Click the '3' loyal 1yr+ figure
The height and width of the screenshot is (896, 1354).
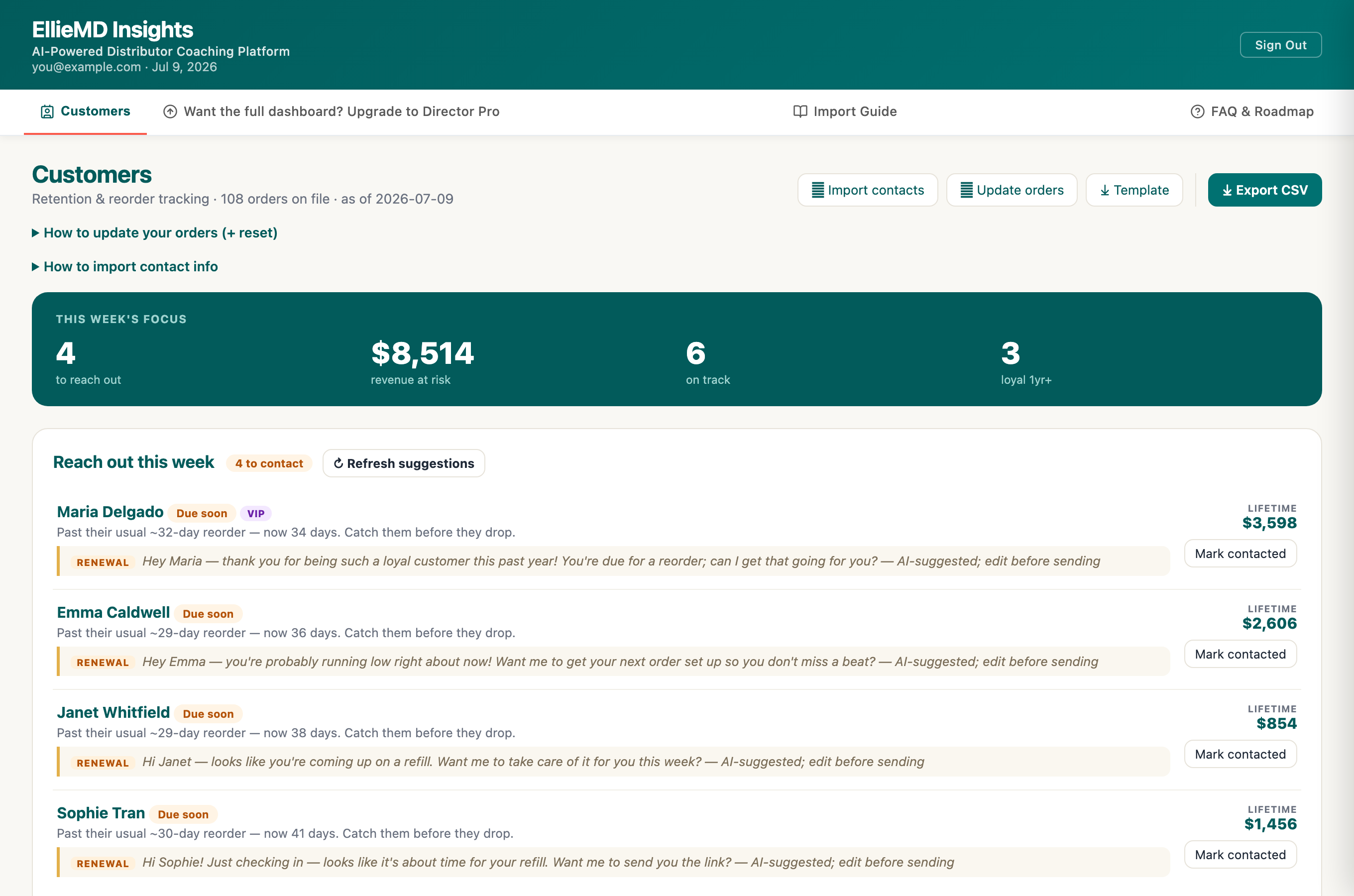point(1011,353)
